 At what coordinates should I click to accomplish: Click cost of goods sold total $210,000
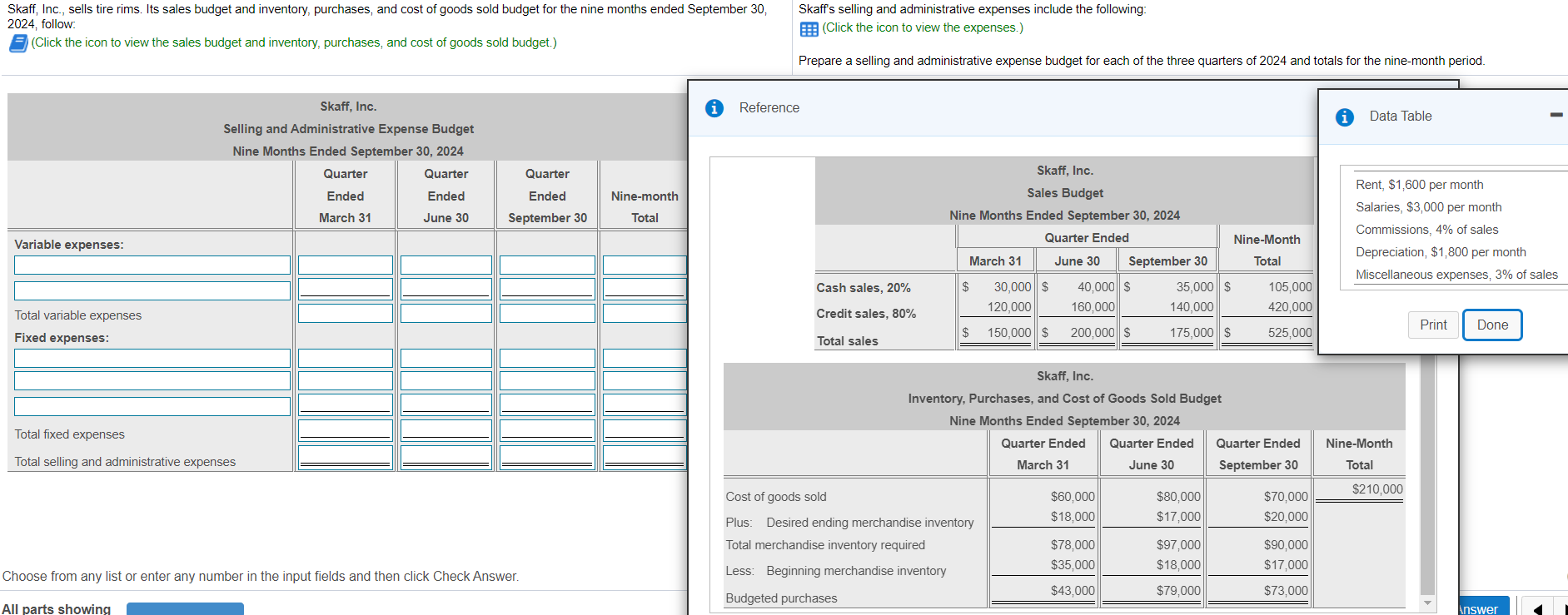1377,489
